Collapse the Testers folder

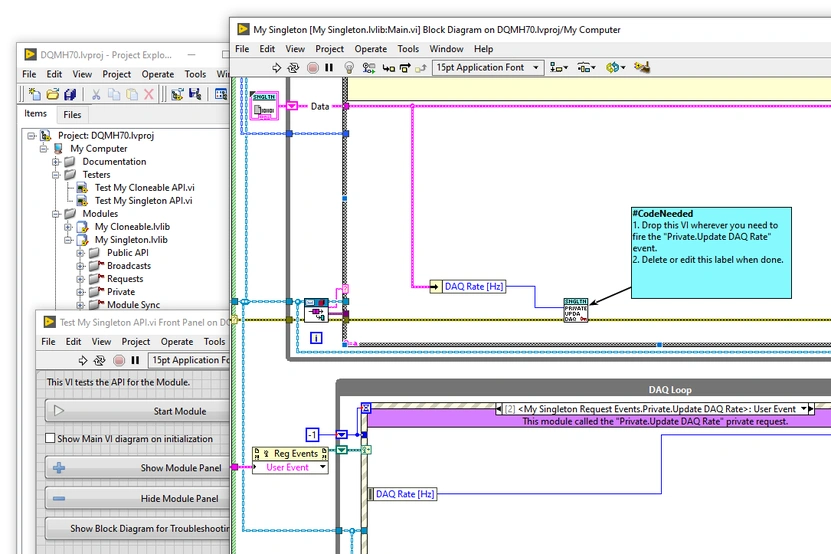coord(56,174)
